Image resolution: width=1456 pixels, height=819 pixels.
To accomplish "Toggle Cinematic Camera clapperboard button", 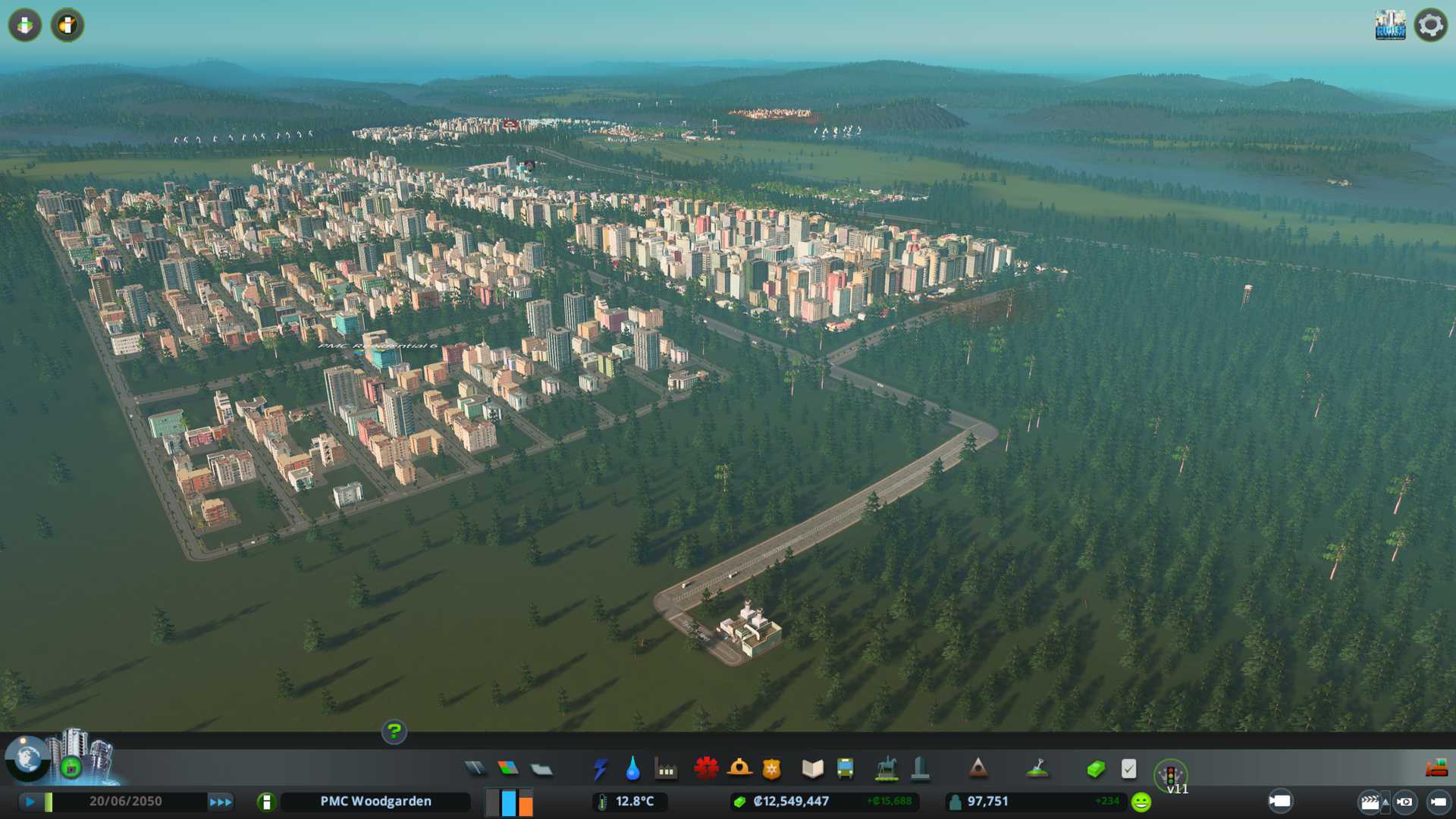I will [1370, 802].
